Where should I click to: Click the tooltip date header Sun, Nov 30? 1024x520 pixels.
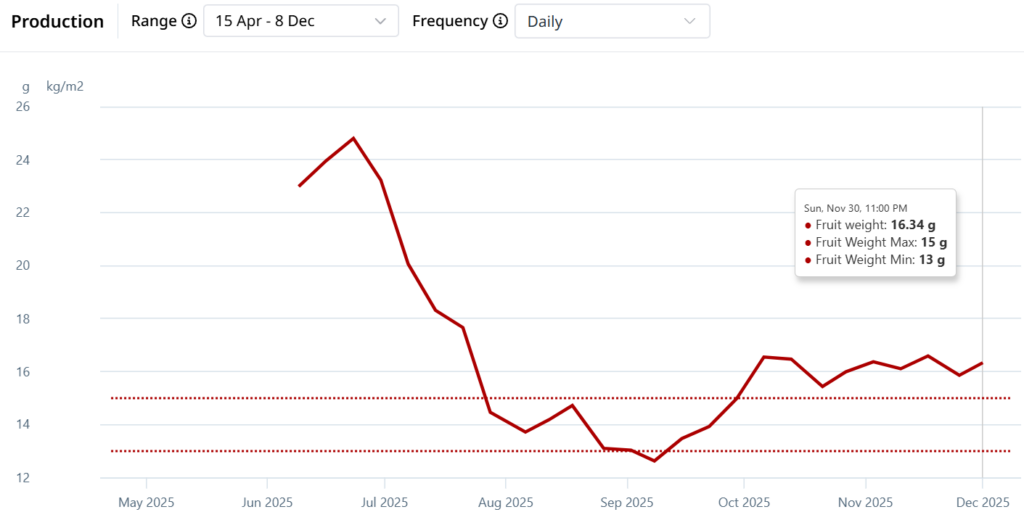(855, 207)
